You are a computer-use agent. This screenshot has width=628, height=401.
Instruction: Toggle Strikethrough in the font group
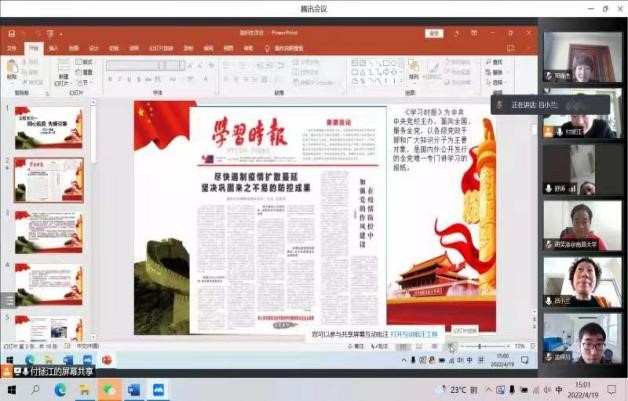(148, 79)
